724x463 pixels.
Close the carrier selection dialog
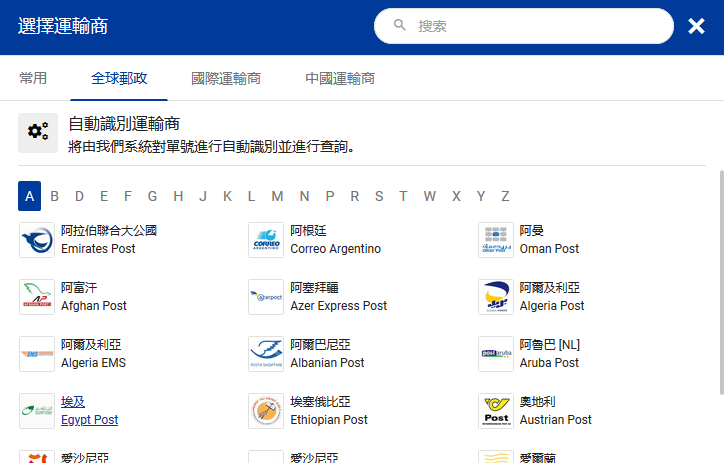(696, 26)
